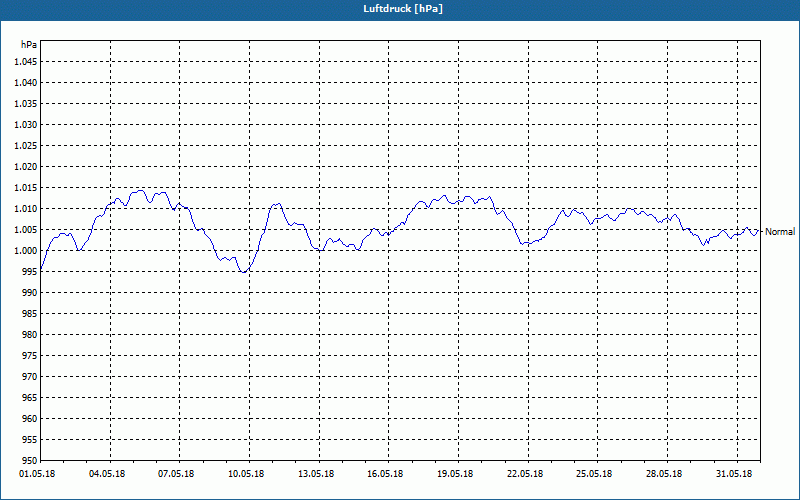The height and width of the screenshot is (500, 800).
Task: Click the 07.05.18 date label
Action: [x=176, y=474]
